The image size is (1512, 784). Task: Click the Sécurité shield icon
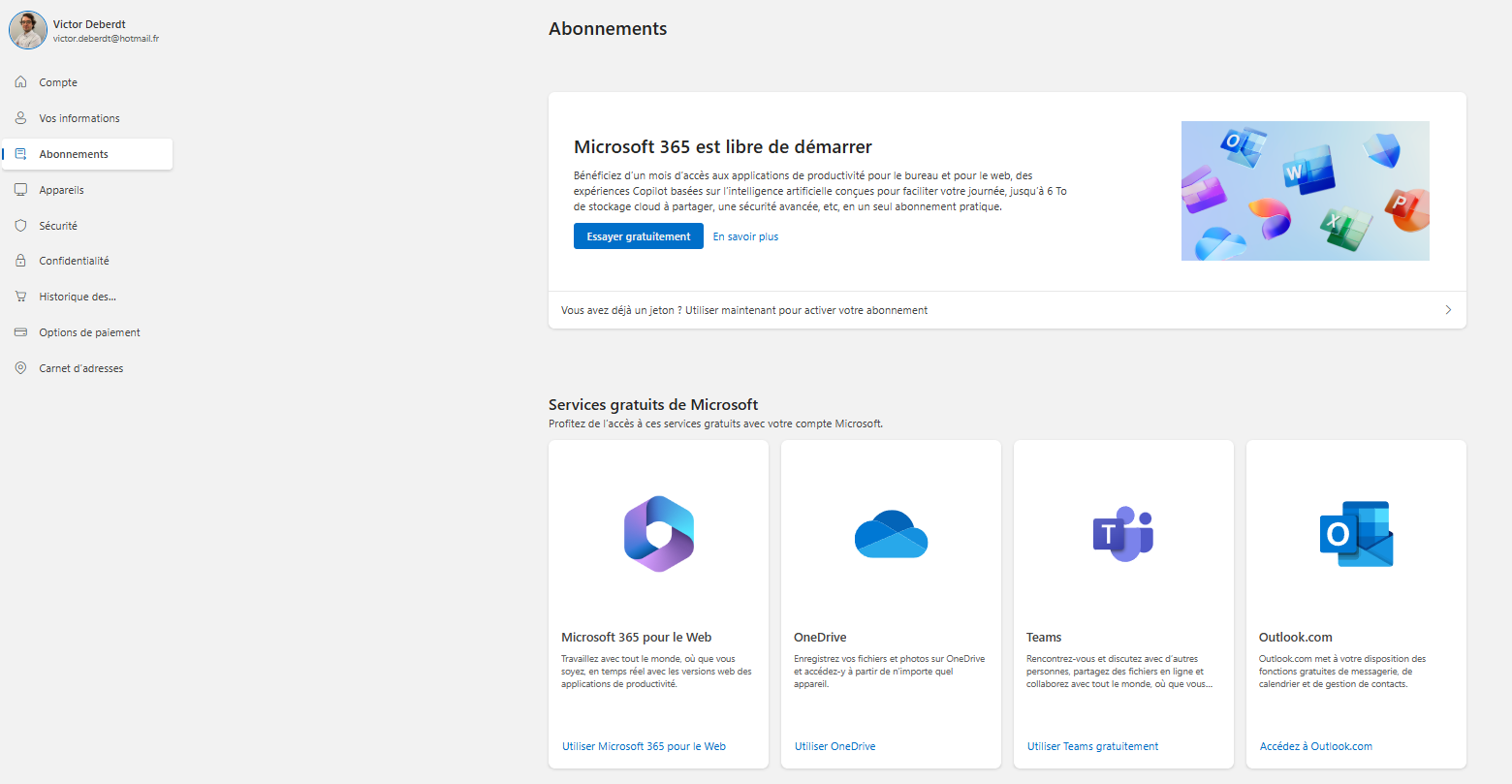pyautogui.click(x=20, y=226)
